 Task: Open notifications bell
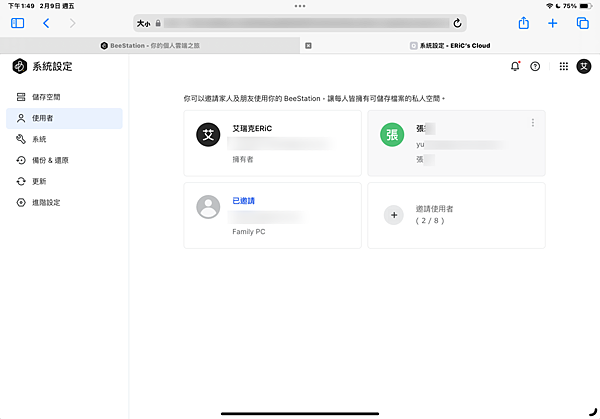click(x=515, y=66)
